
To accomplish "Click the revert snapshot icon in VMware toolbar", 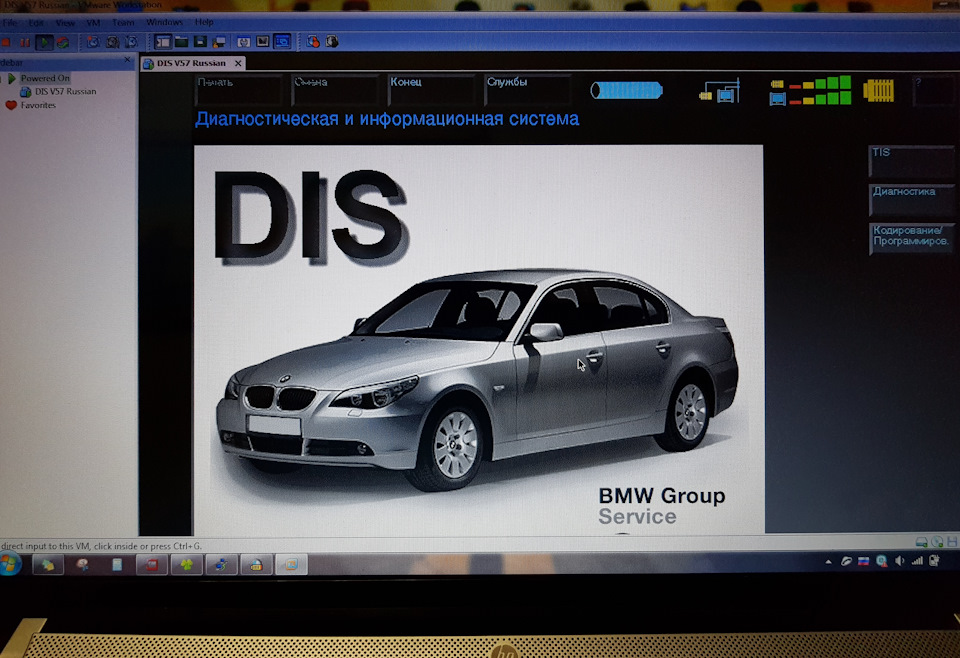I will [x=111, y=42].
